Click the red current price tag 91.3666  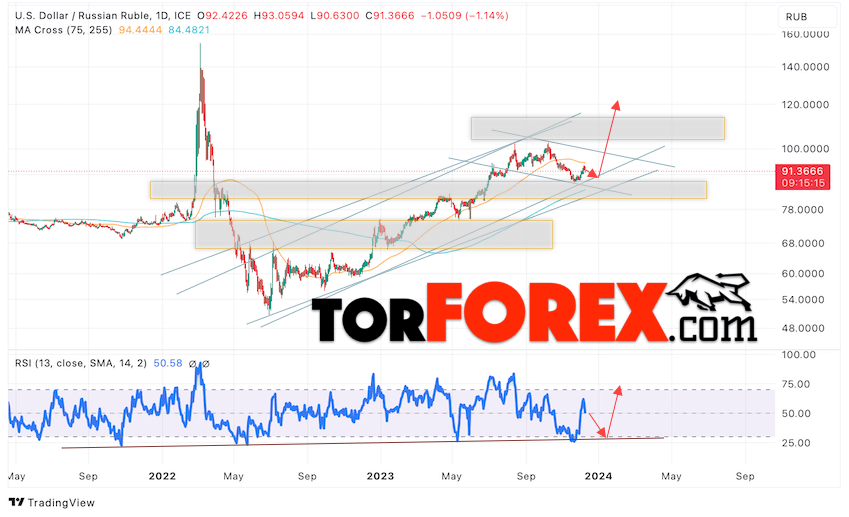(x=802, y=171)
